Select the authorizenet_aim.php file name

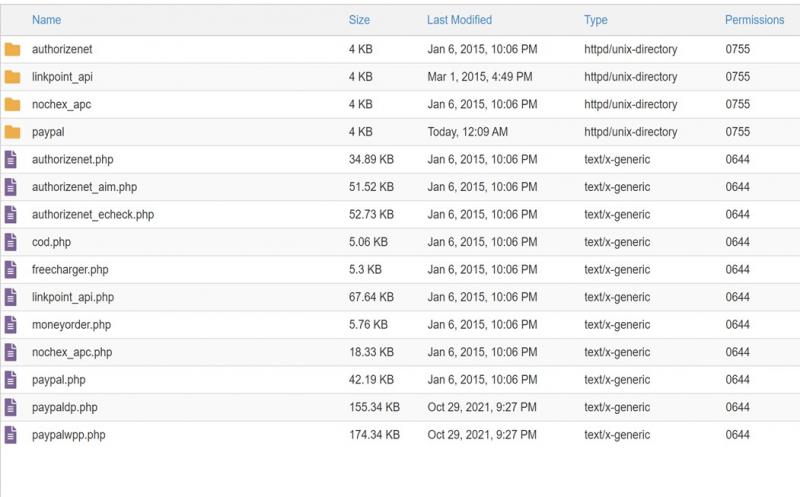[85, 187]
